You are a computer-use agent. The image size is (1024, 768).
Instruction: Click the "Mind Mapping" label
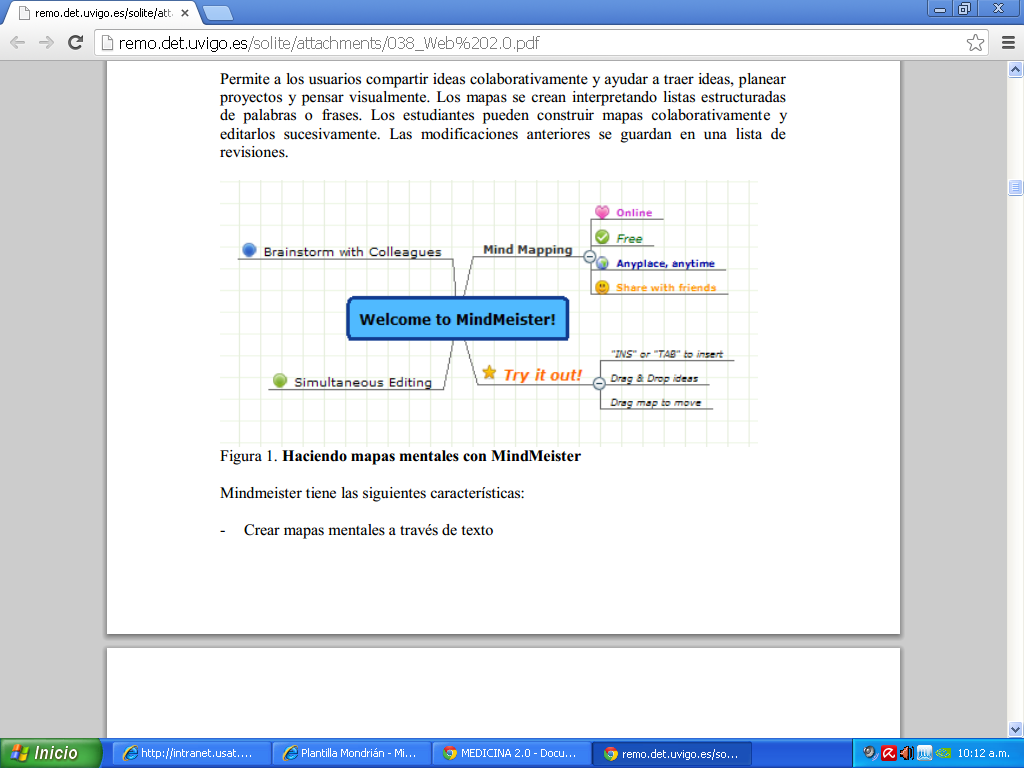pyautogui.click(x=528, y=249)
